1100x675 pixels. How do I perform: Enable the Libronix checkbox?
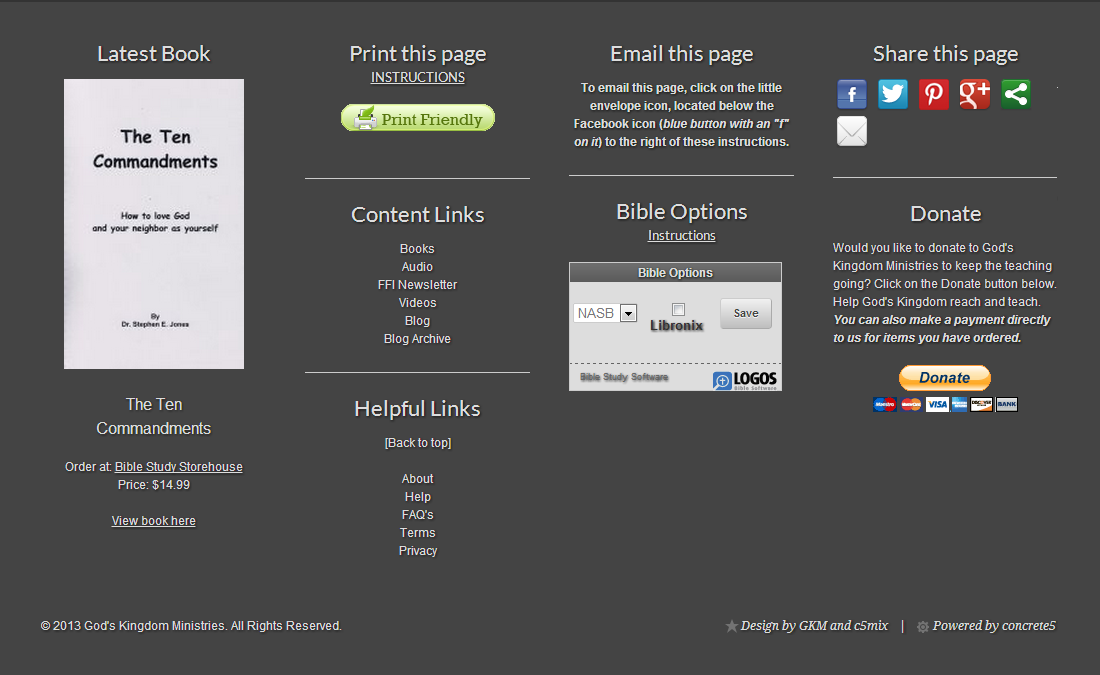click(x=678, y=309)
